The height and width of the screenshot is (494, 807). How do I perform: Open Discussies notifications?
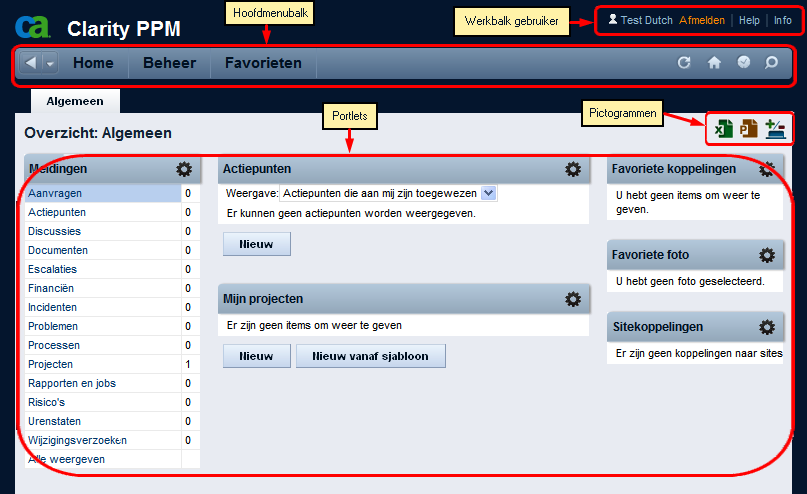point(55,232)
